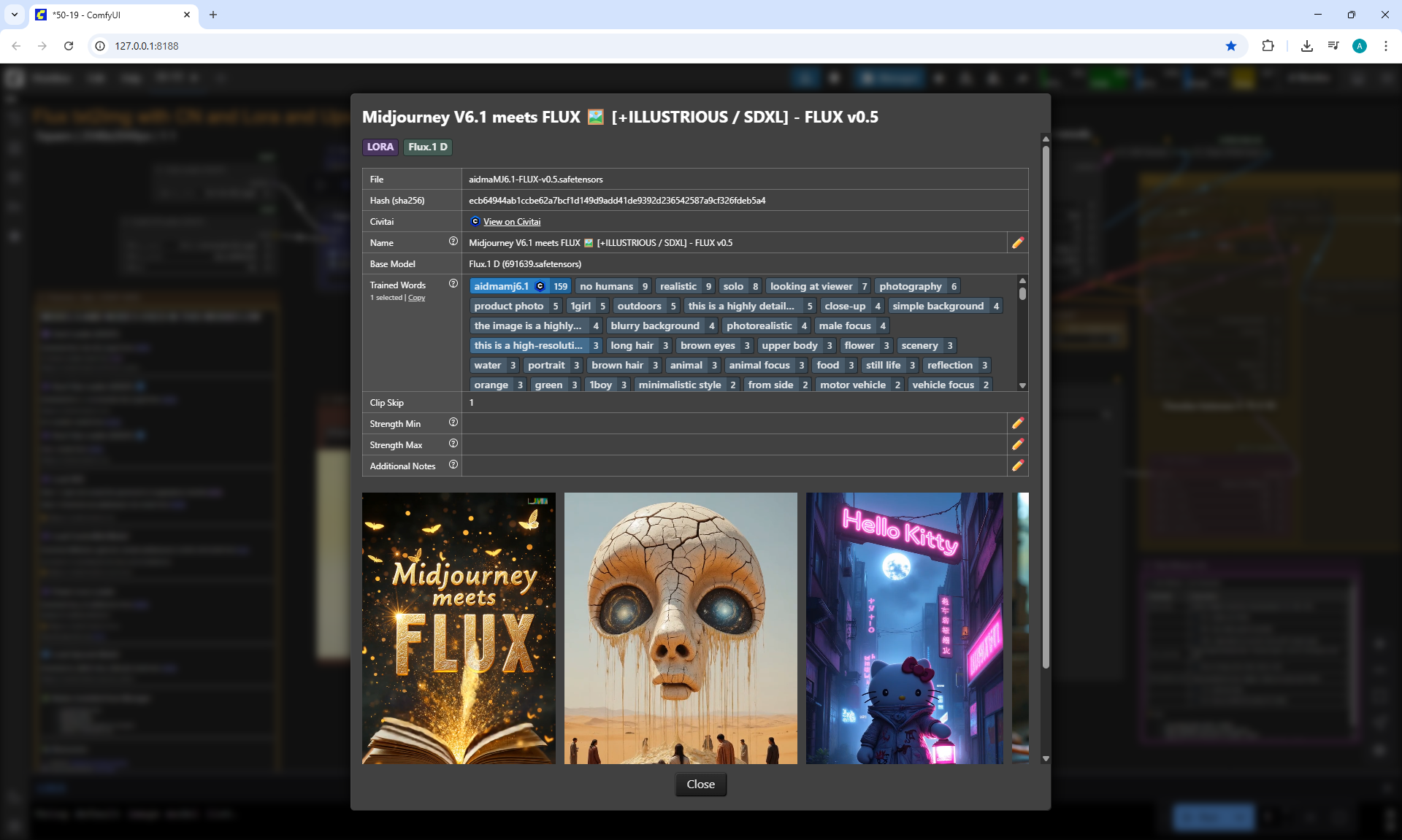Open the Hello Kitty preview image
This screenshot has width=1402, height=840.
click(x=904, y=628)
